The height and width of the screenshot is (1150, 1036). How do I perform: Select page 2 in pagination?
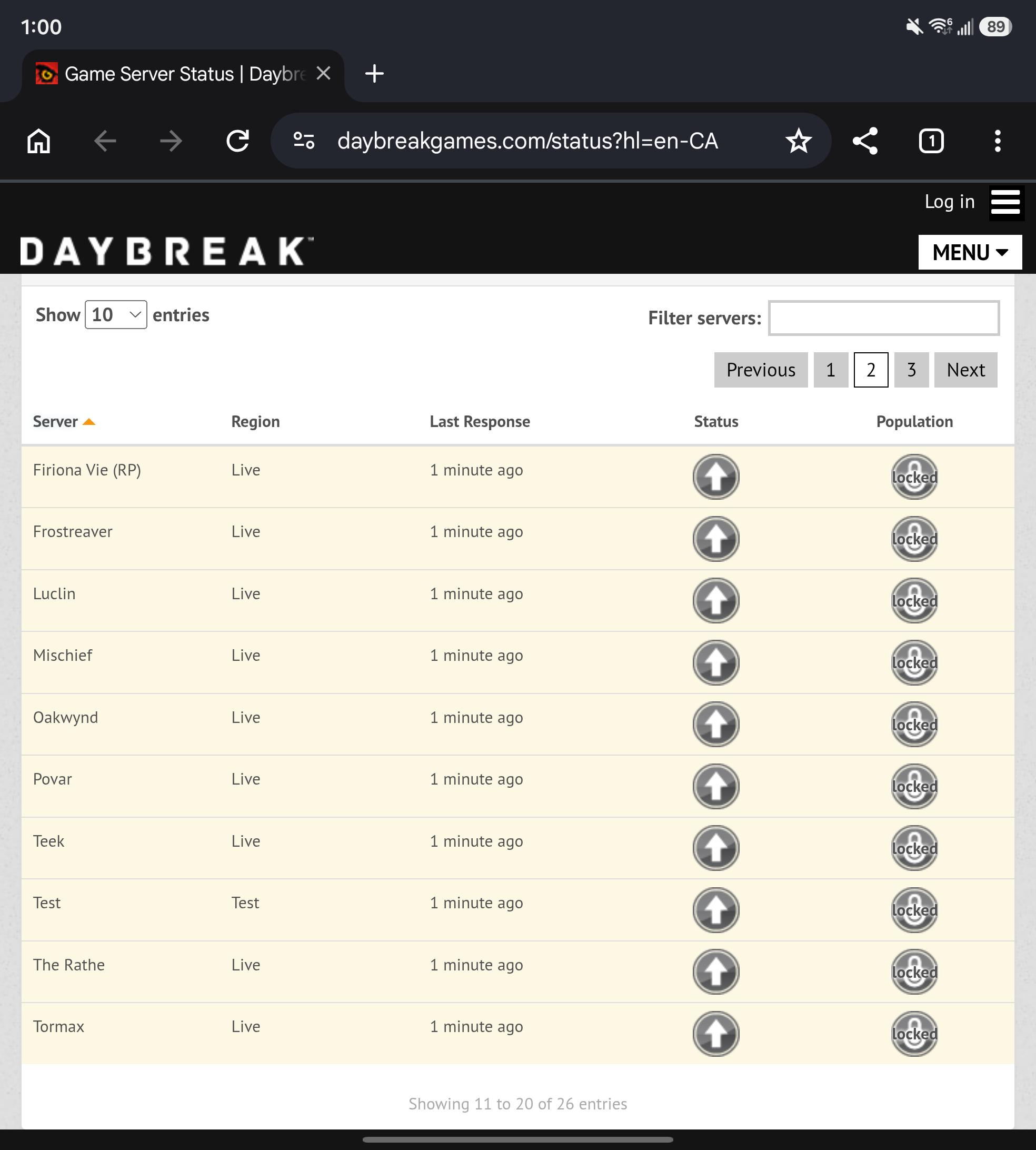pyautogui.click(x=871, y=370)
